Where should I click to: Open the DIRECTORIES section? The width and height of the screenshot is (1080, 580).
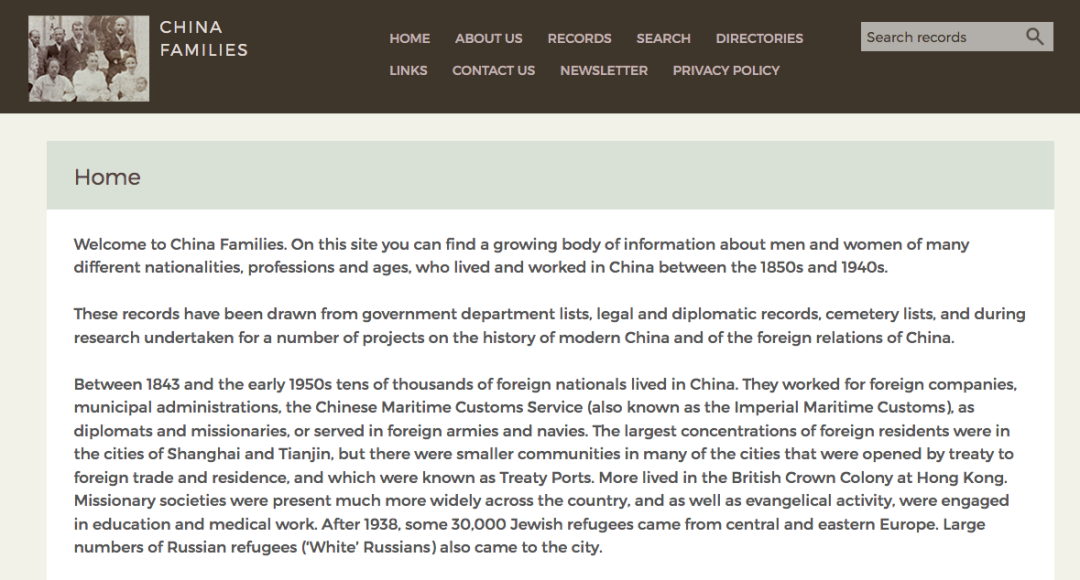(759, 38)
